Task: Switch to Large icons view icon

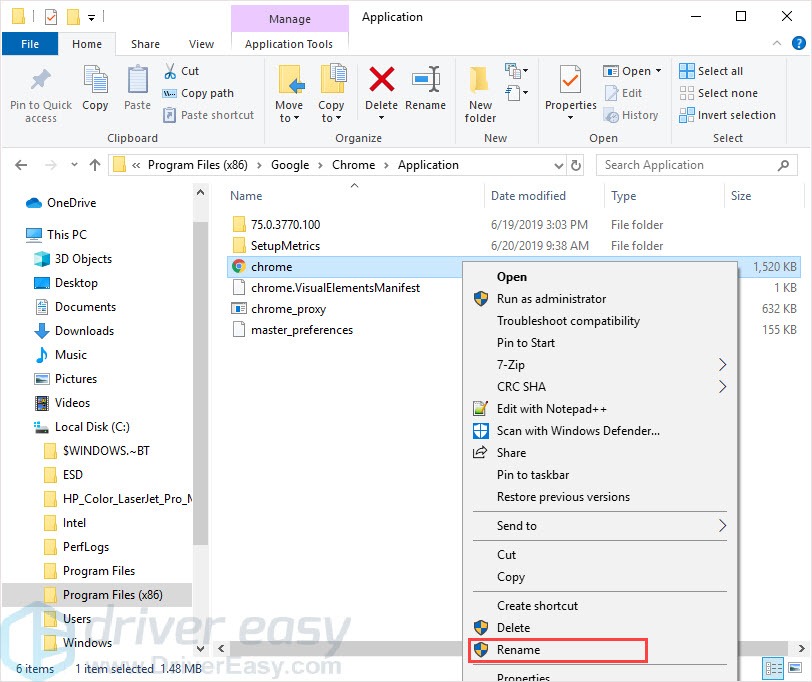Action: pyautogui.click(x=795, y=669)
